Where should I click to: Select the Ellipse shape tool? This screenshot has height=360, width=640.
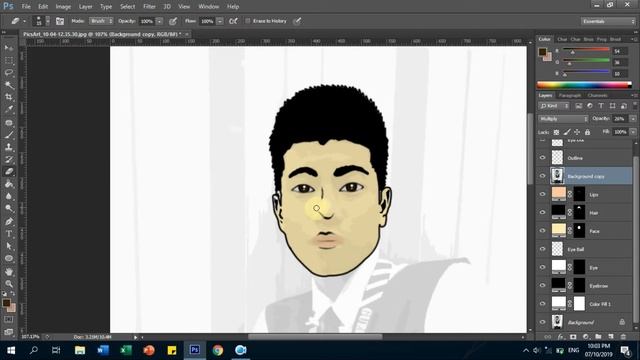pyautogui.click(x=9, y=258)
